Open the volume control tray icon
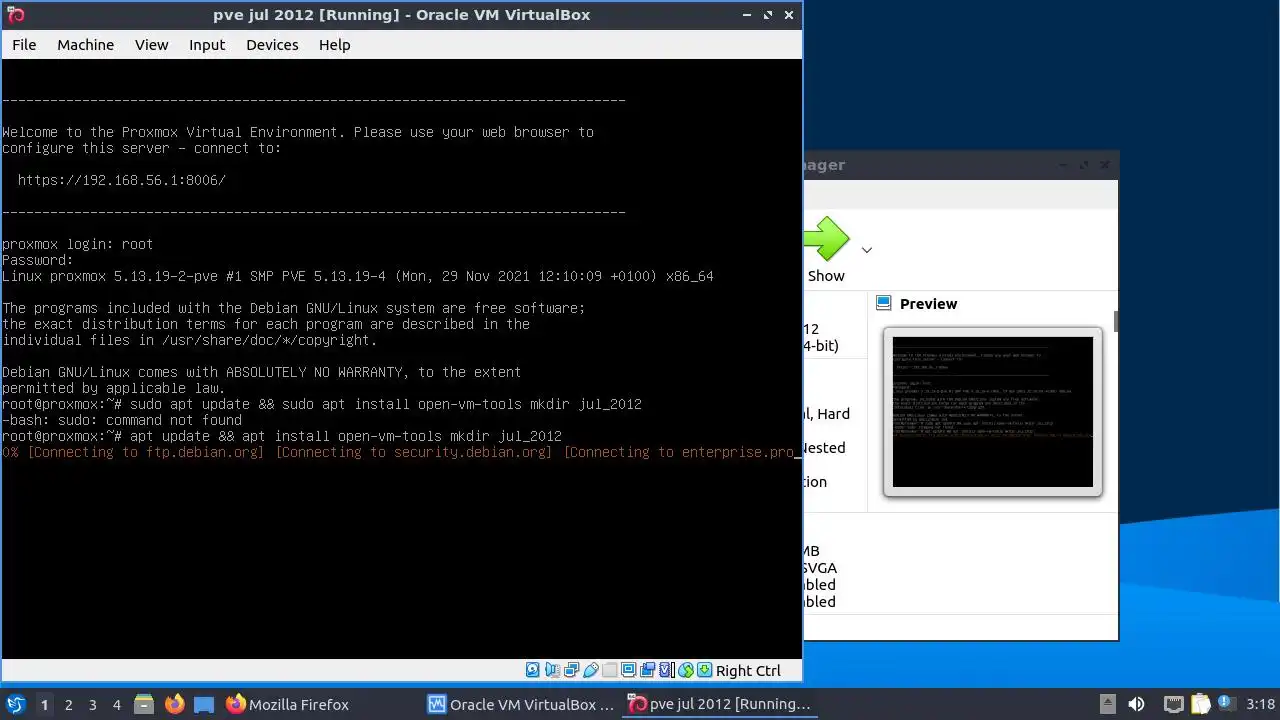The image size is (1280, 720). (x=1136, y=704)
